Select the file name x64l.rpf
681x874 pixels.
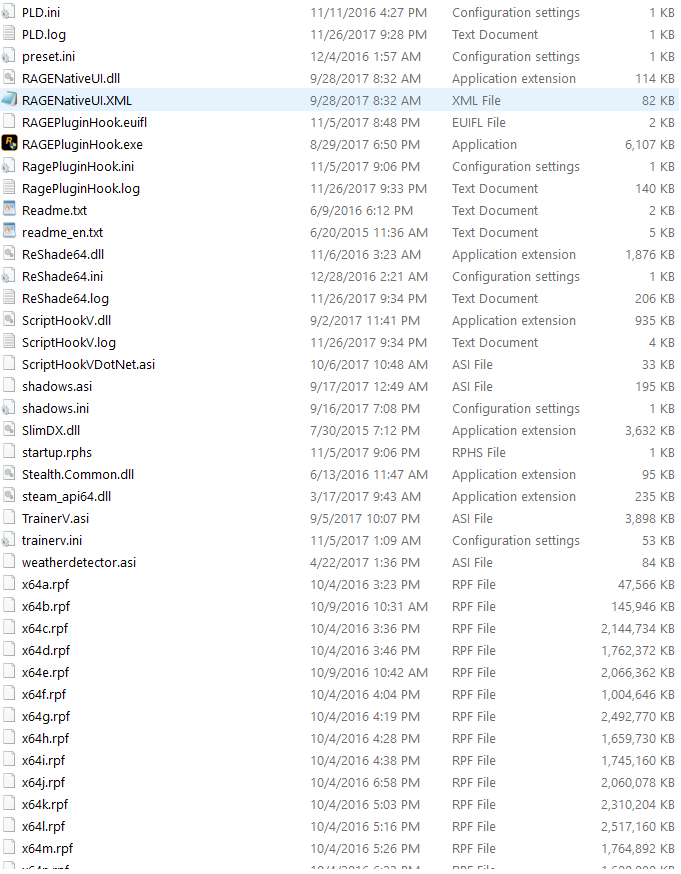[x=43, y=827]
